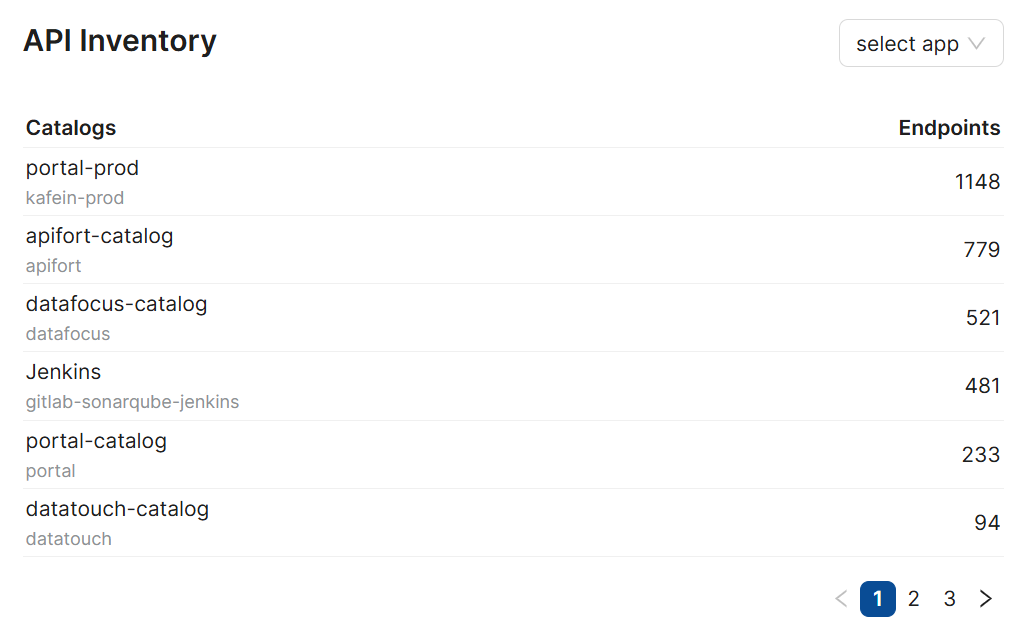
Task: Click the gitlab-sonarqube-jenkins subtitle
Action: point(132,402)
